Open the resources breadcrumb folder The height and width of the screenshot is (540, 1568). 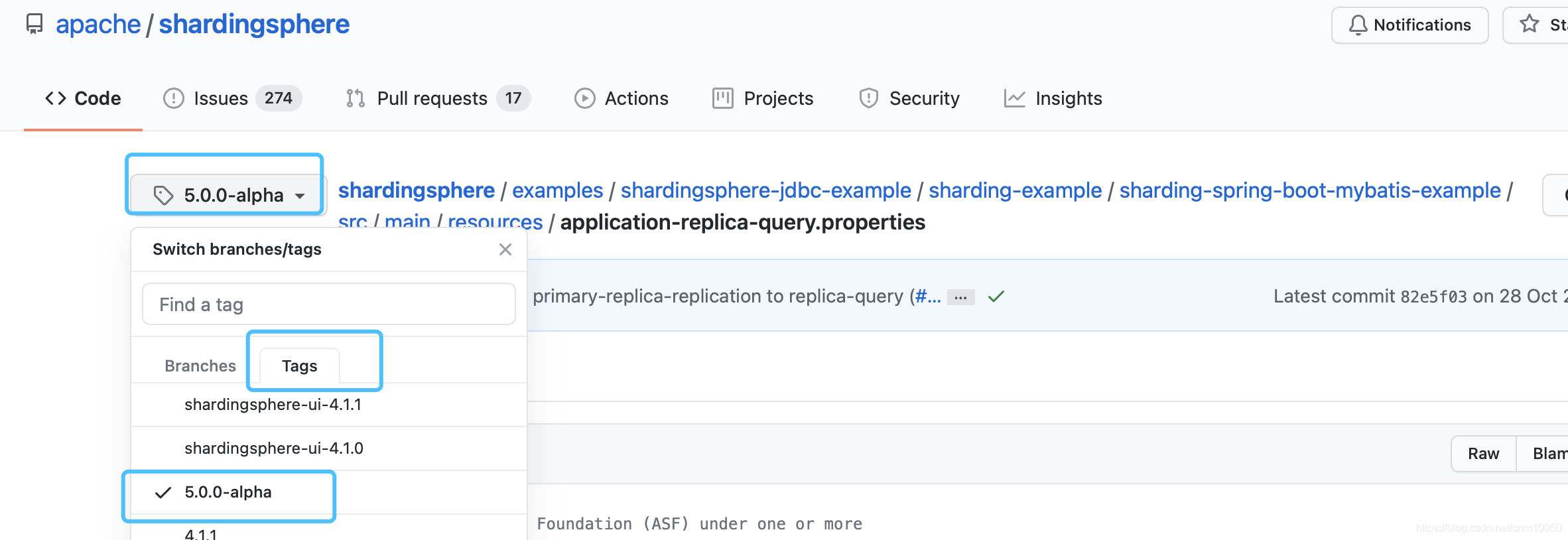pos(495,222)
